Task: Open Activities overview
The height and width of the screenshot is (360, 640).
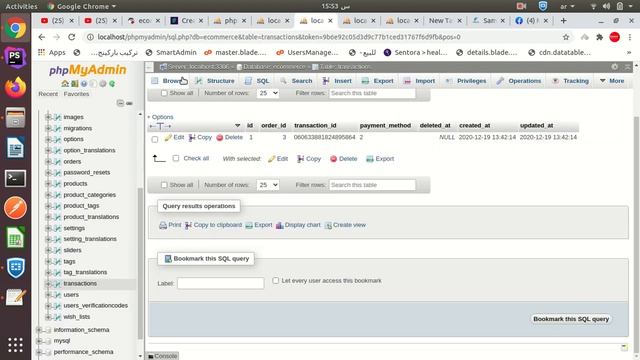Action: 21,6
